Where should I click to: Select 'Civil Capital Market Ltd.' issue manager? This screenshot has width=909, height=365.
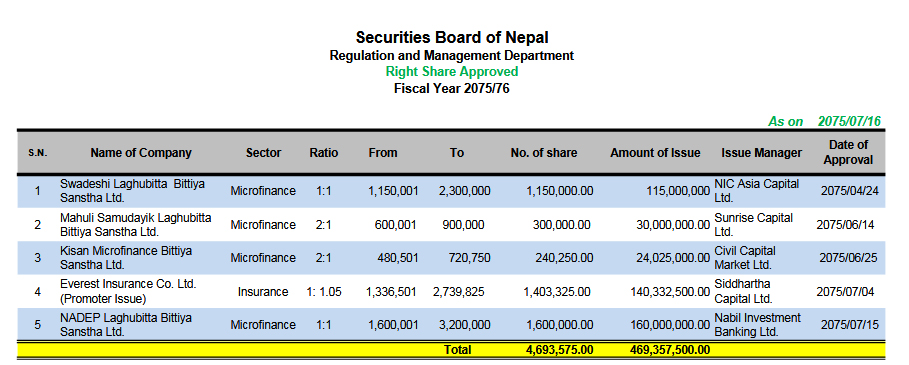[745, 258]
